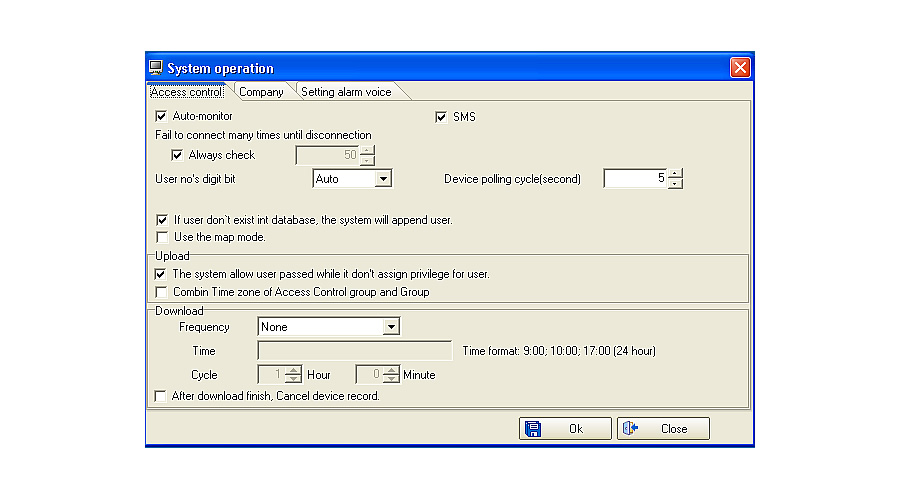Increase Device polling cycle with up arrow
The width and height of the screenshot is (900, 500).
click(x=676, y=174)
